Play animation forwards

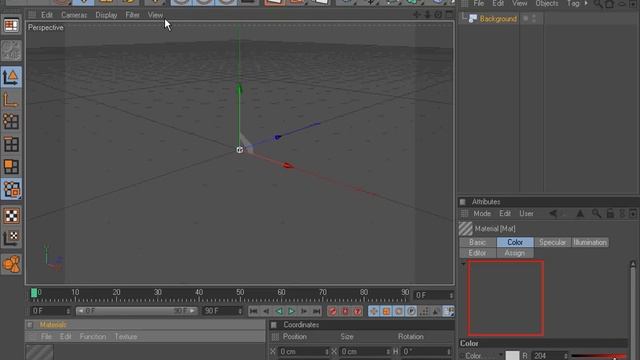(x=291, y=311)
